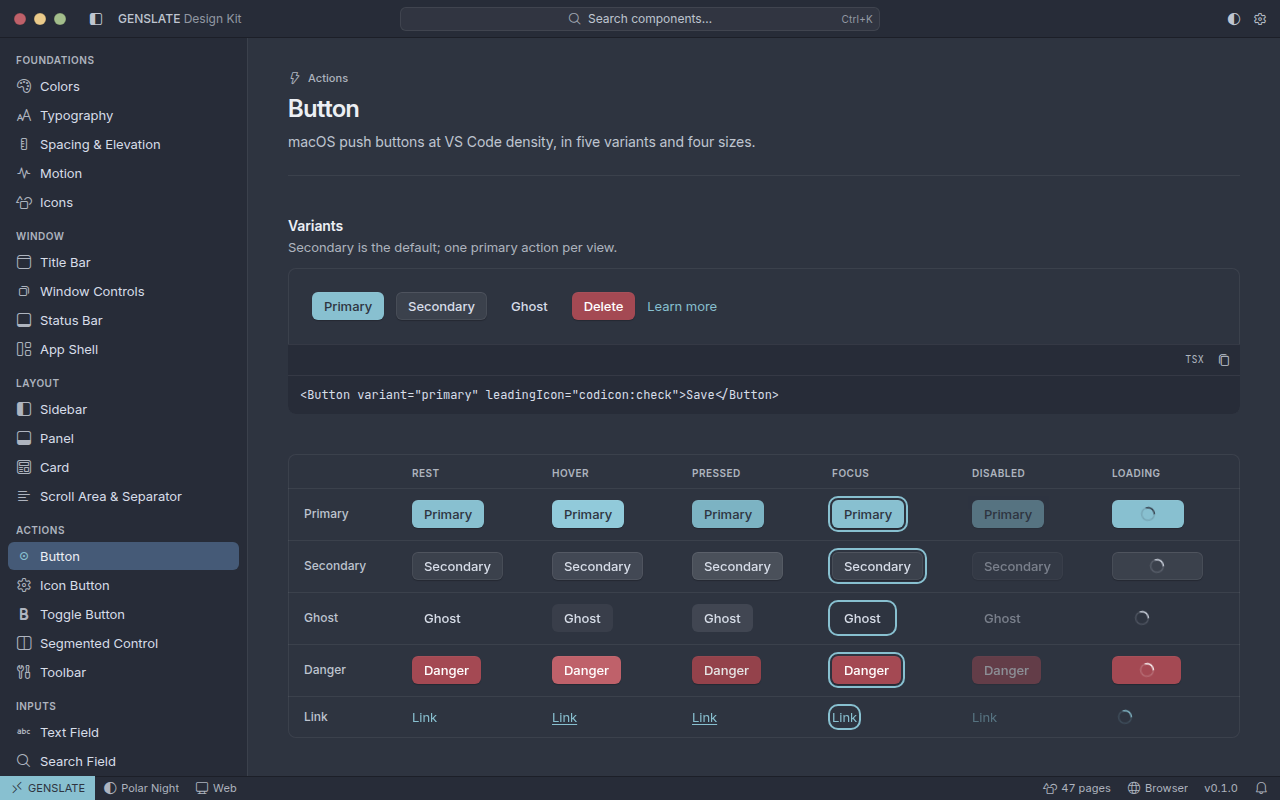The height and width of the screenshot is (800, 1280).
Task: Click the Card icon in Layout section
Action: [x=24, y=468]
